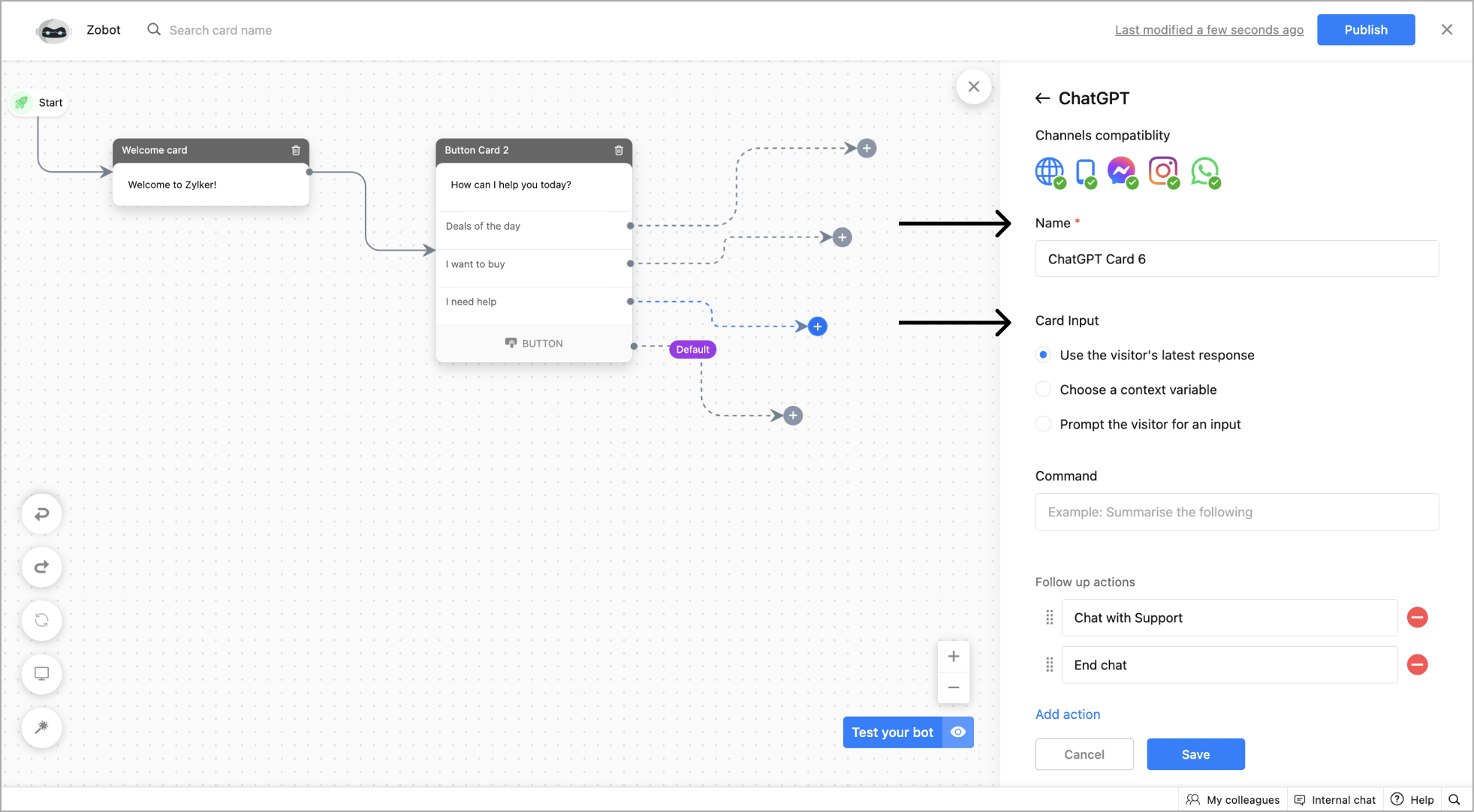Open the Chat with Support action field

pos(1229,618)
